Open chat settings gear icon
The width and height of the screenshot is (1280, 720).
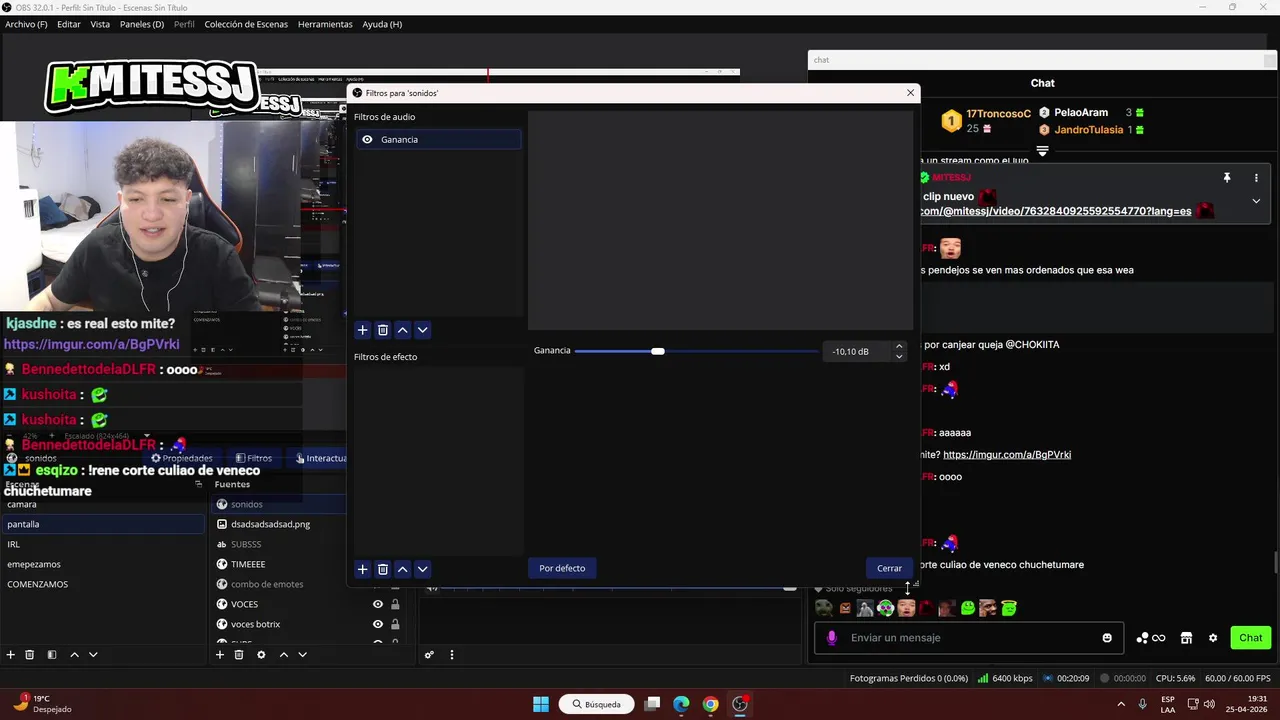tap(1213, 638)
